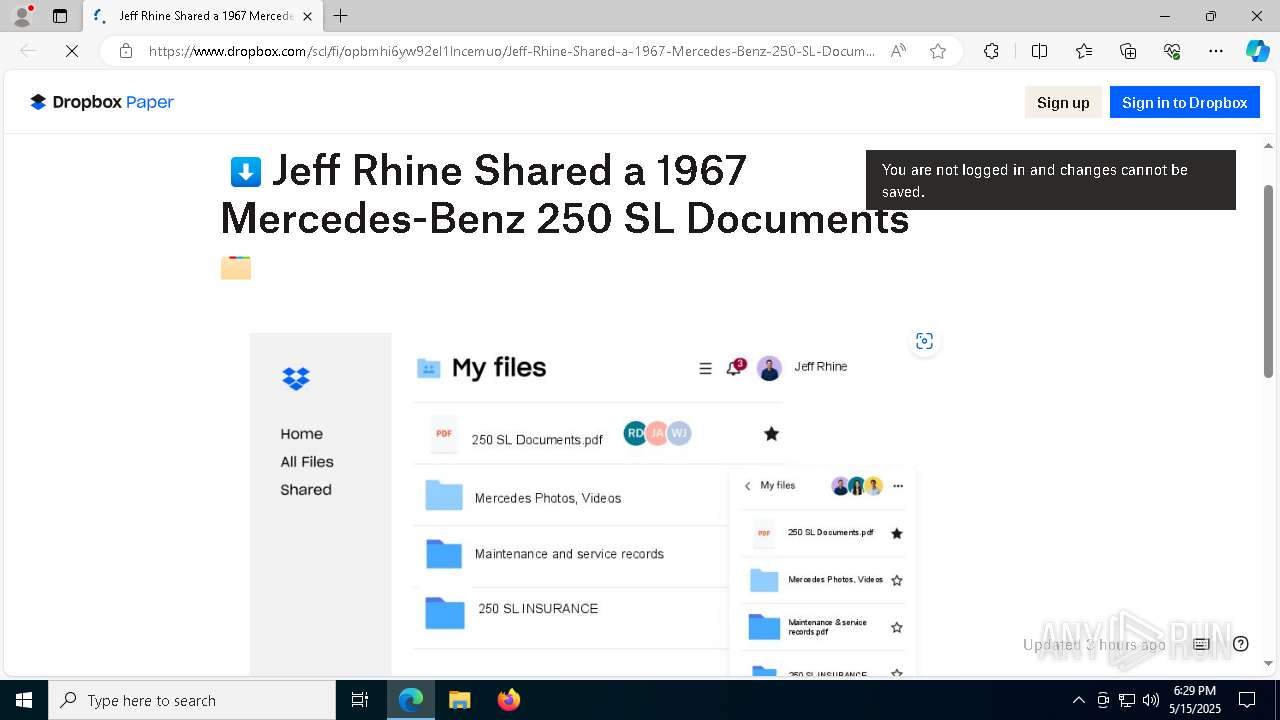Show hidden system tray icons
This screenshot has height=720, width=1280.
pyautogui.click(x=1078, y=700)
